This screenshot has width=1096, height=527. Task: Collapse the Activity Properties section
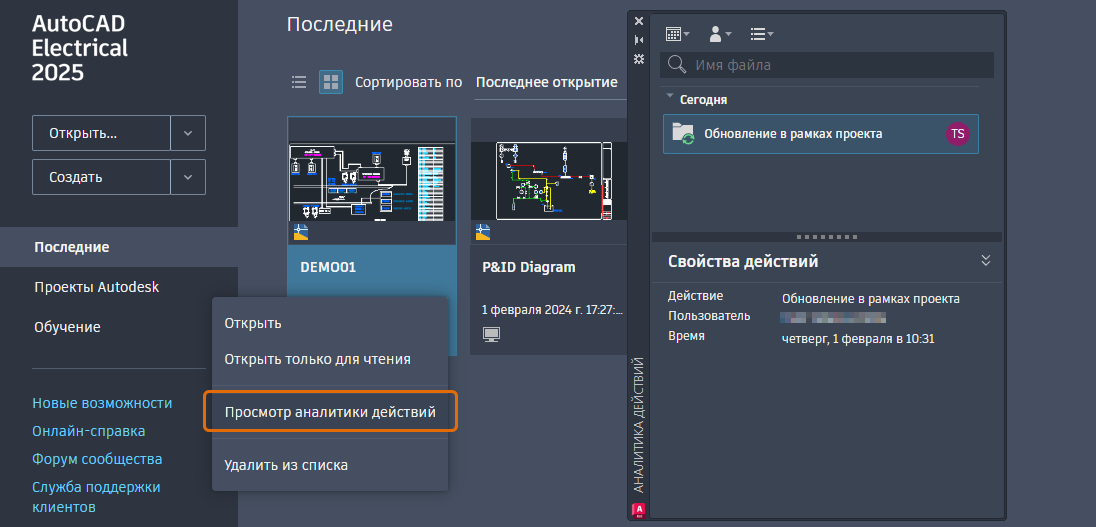(x=986, y=261)
